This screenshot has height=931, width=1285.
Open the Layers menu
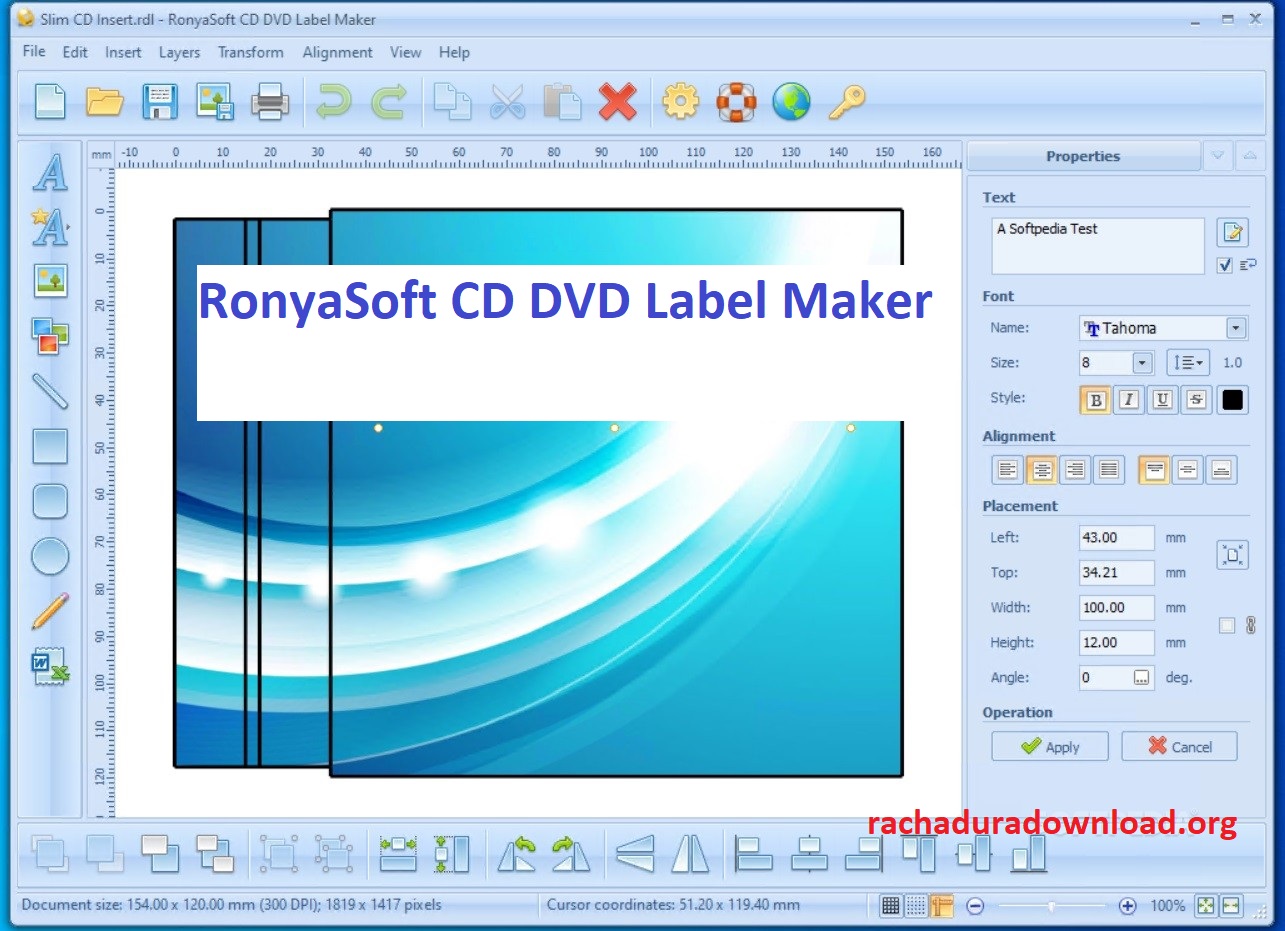(x=179, y=52)
